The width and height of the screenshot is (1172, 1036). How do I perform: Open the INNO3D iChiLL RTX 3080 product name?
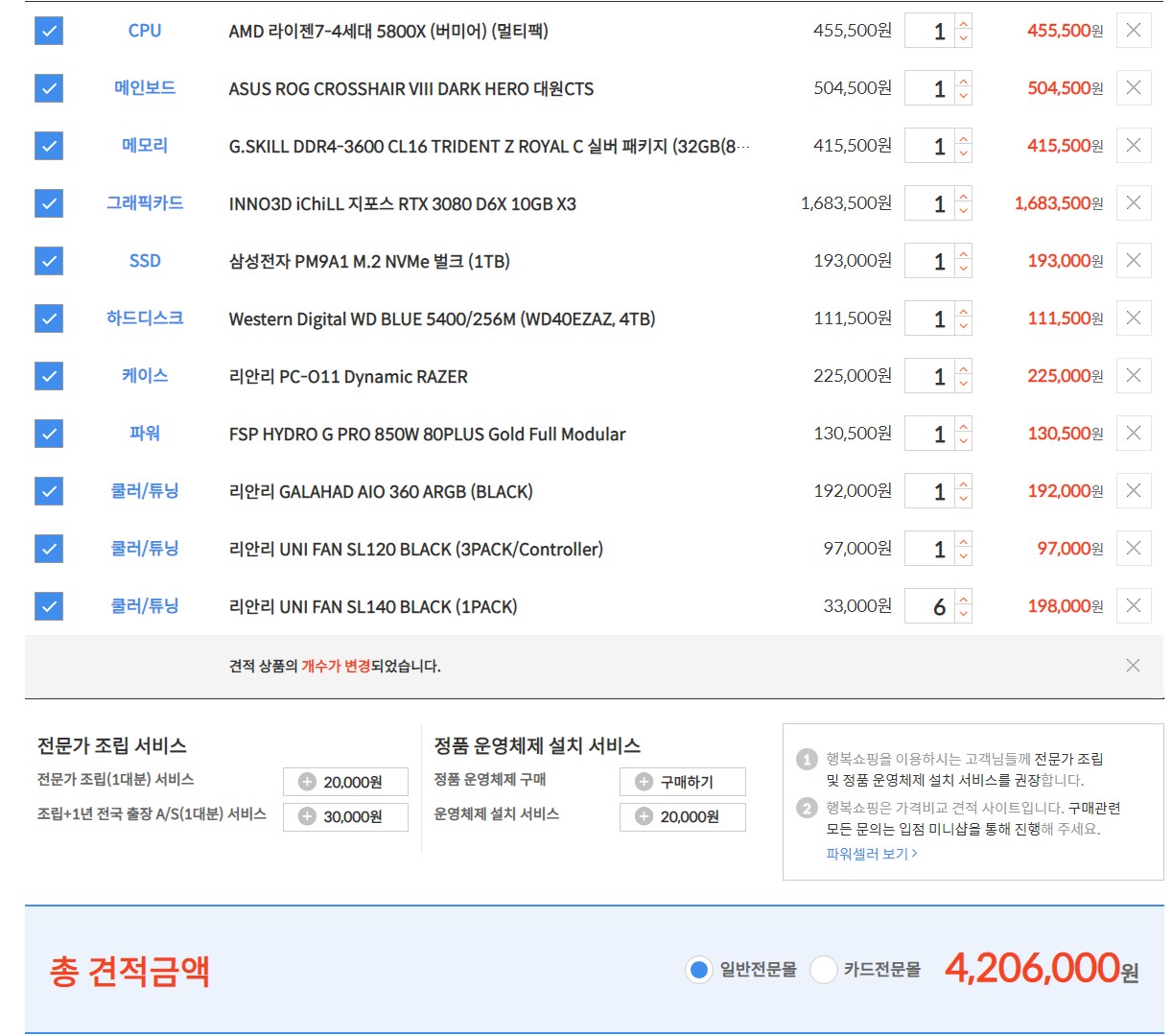pyautogui.click(x=403, y=203)
